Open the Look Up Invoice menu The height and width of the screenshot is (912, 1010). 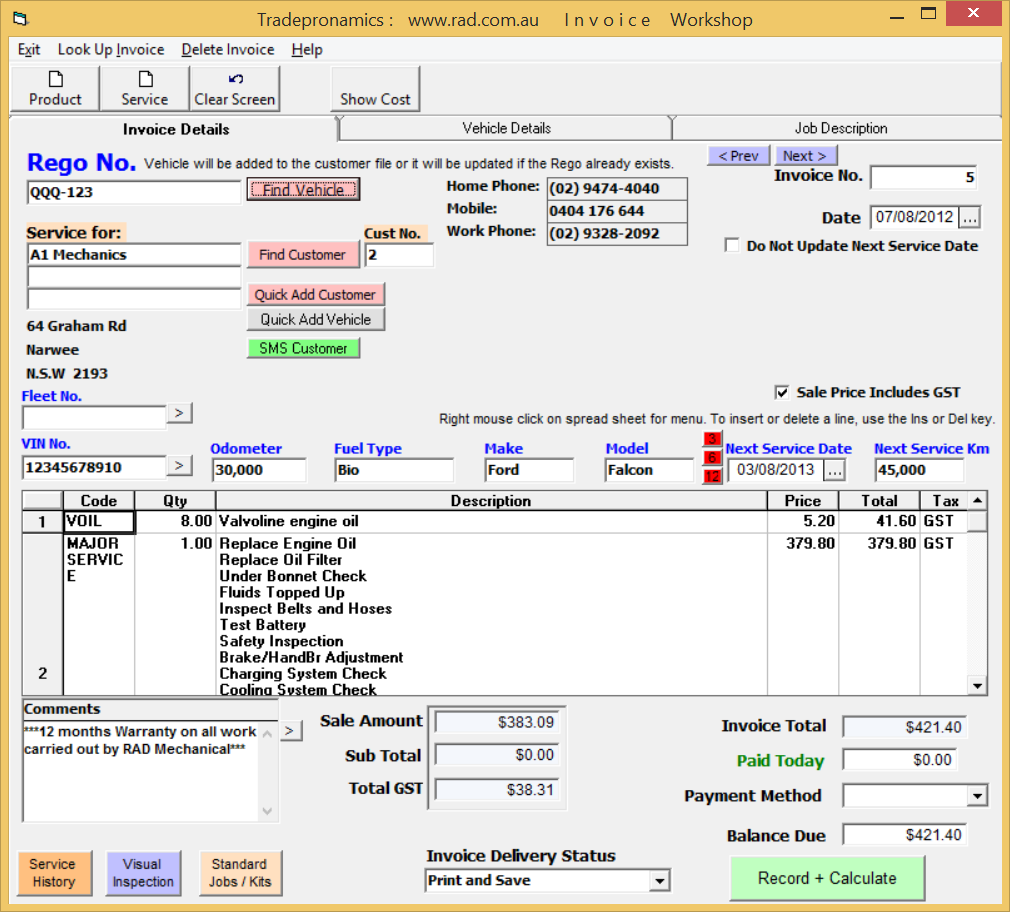[110, 50]
